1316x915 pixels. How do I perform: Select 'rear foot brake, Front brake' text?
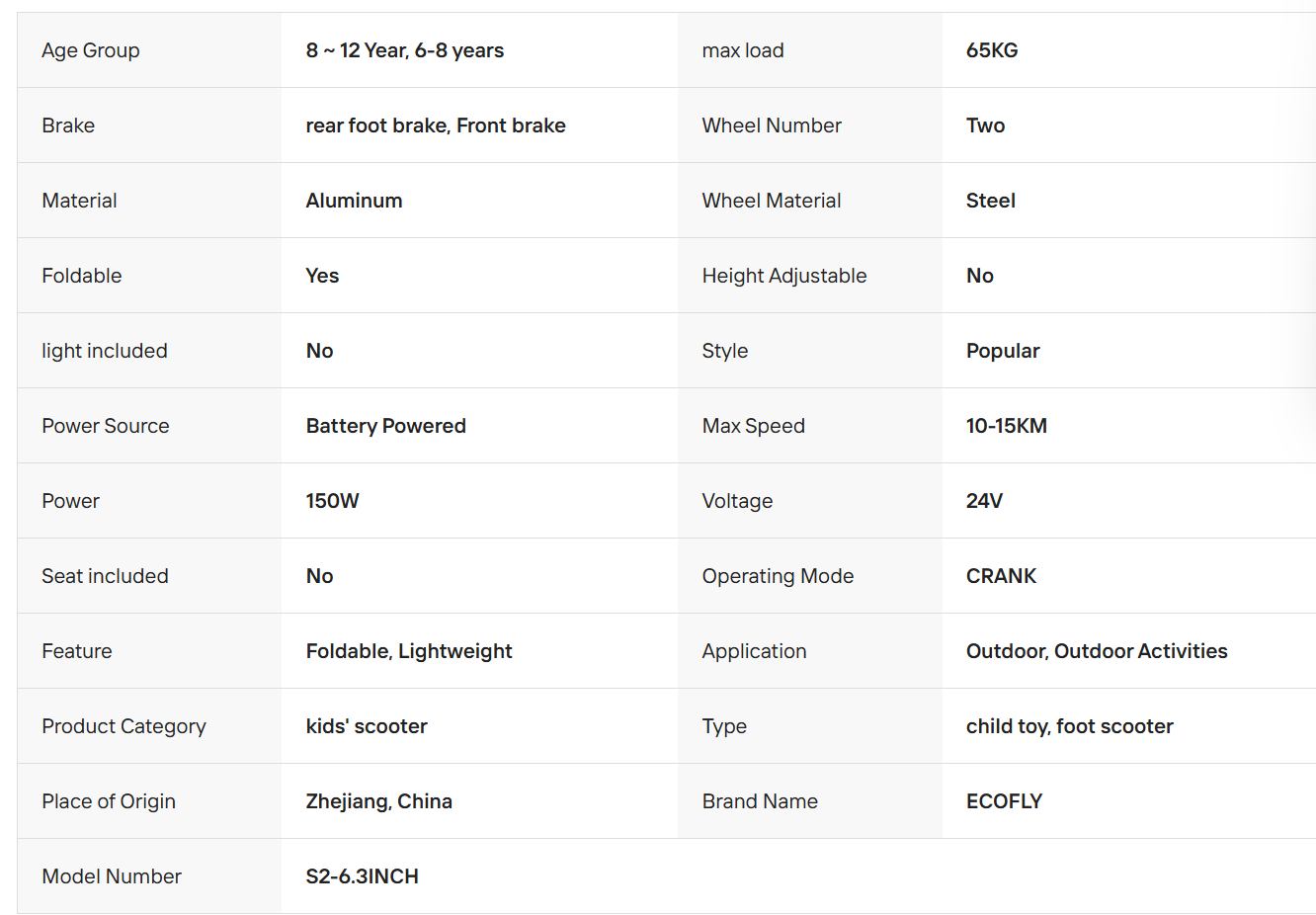436,125
